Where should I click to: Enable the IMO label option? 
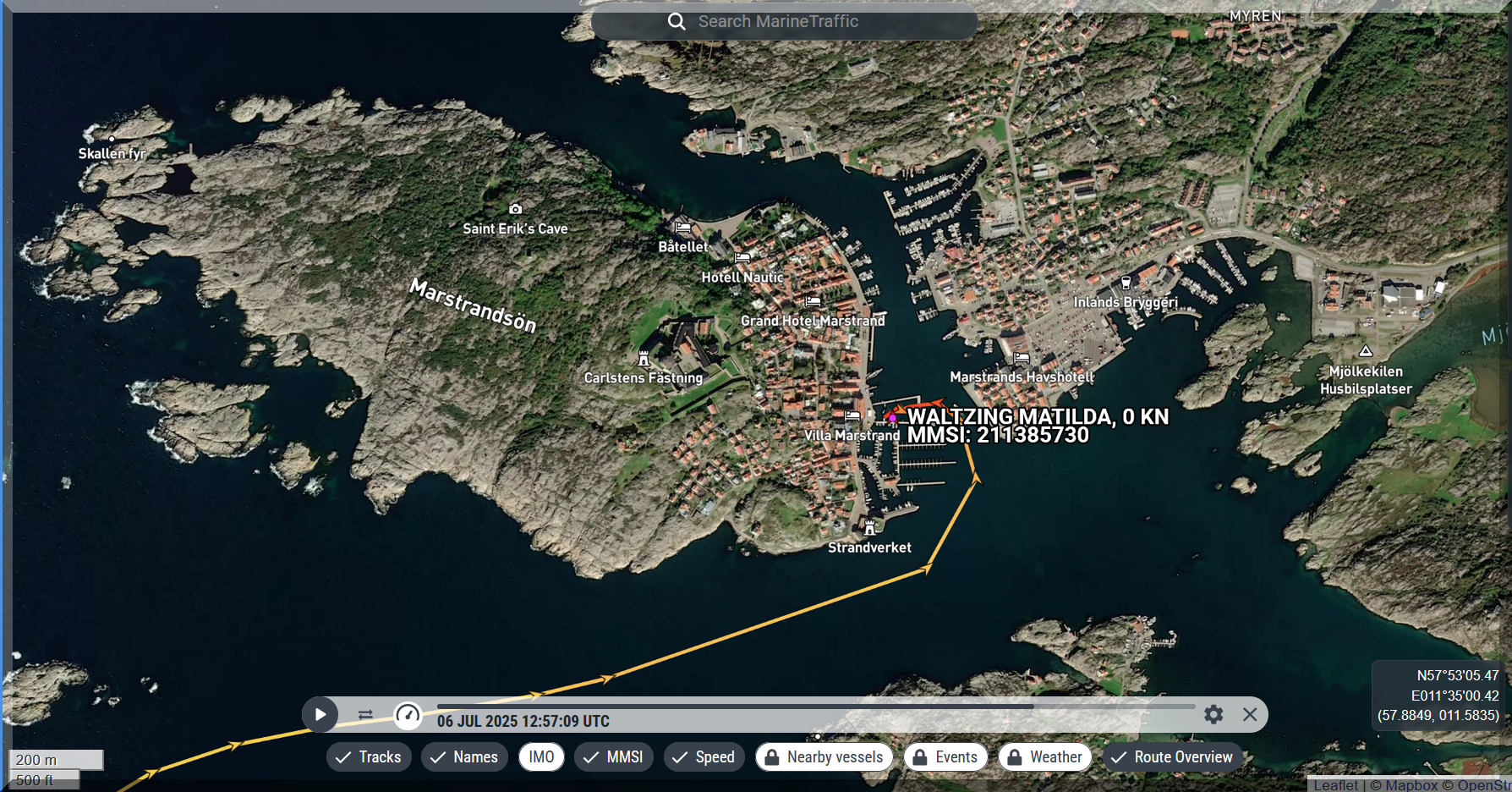[x=541, y=757]
